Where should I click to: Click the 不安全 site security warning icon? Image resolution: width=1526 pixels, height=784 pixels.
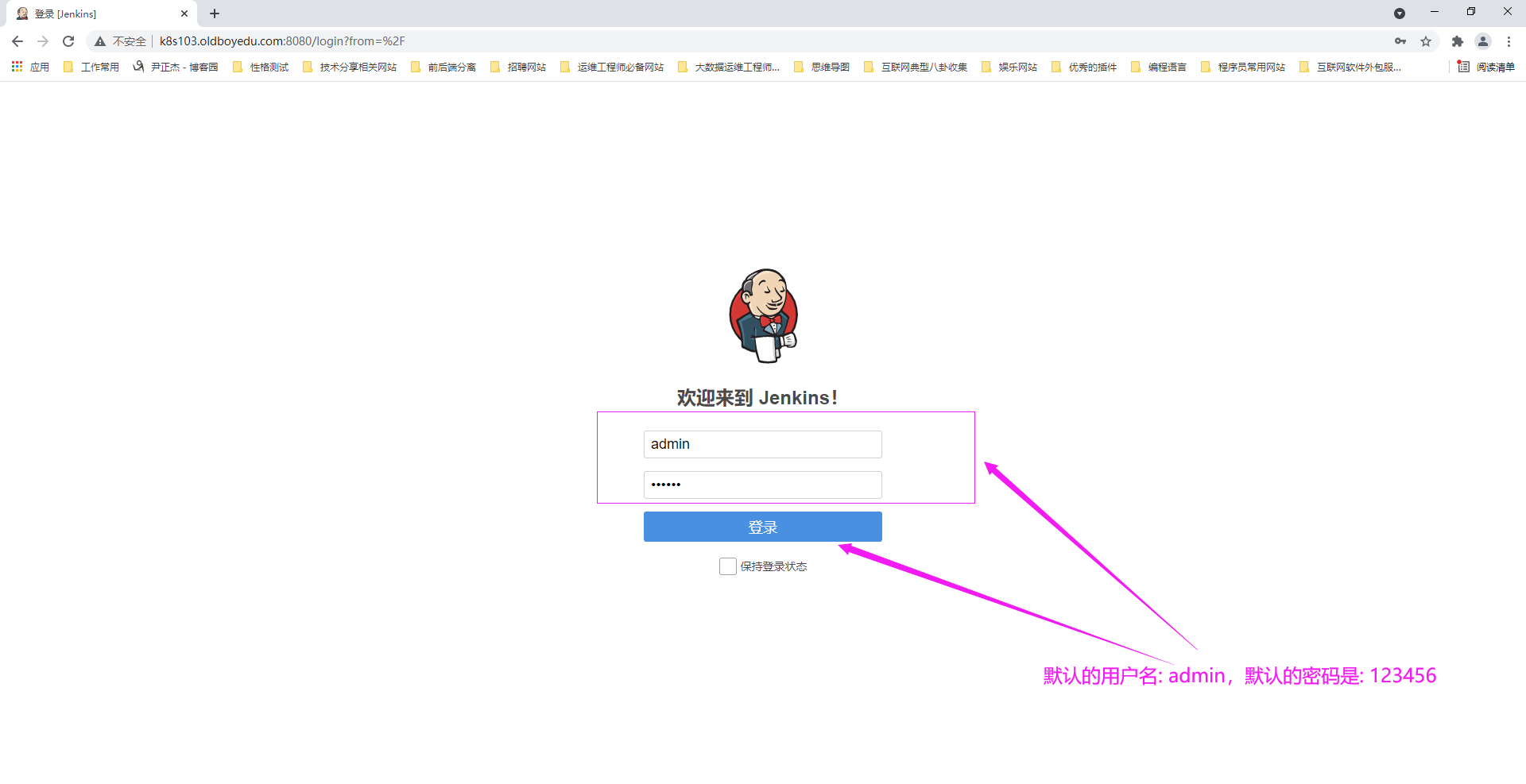[x=101, y=41]
